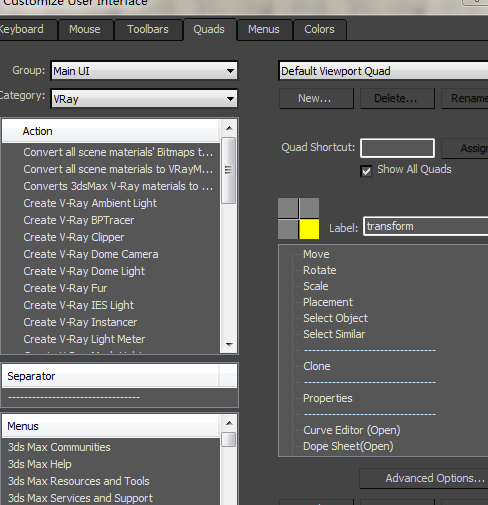This screenshot has height=505, width=488.
Task: Select the top-right gray quad swatch
Action: [309, 208]
